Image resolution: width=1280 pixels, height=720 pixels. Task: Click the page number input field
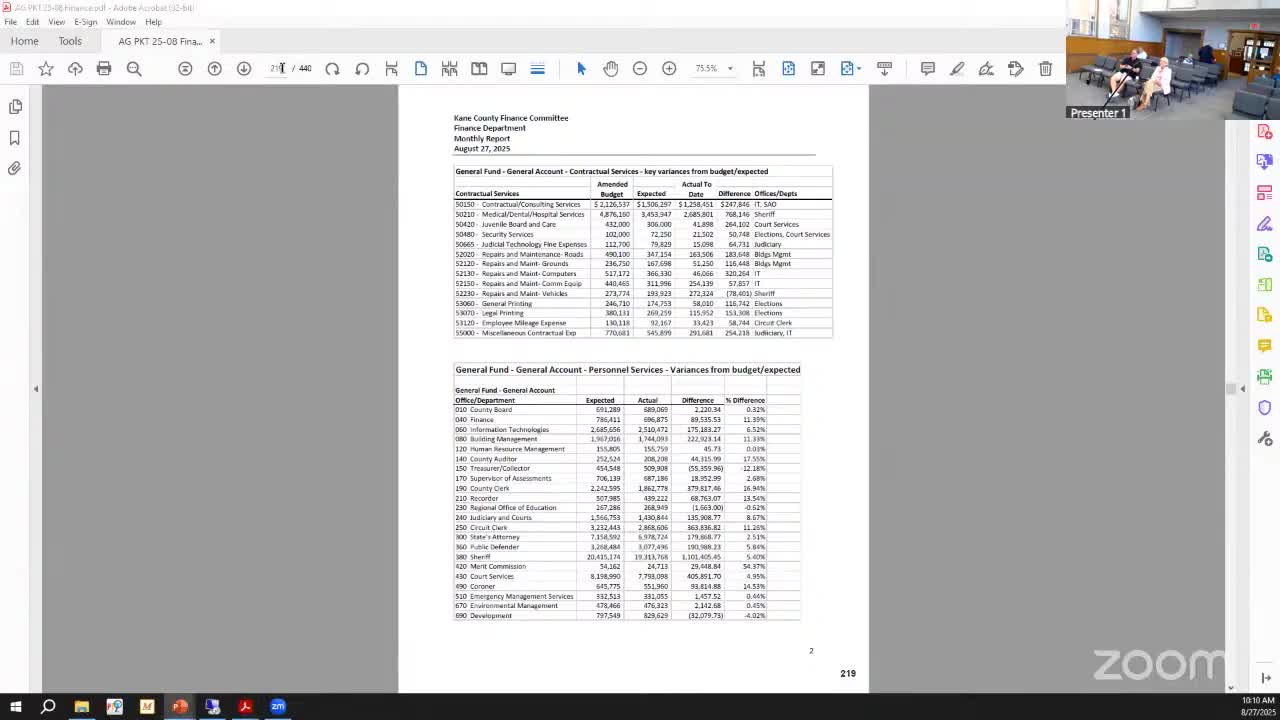(277, 68)
